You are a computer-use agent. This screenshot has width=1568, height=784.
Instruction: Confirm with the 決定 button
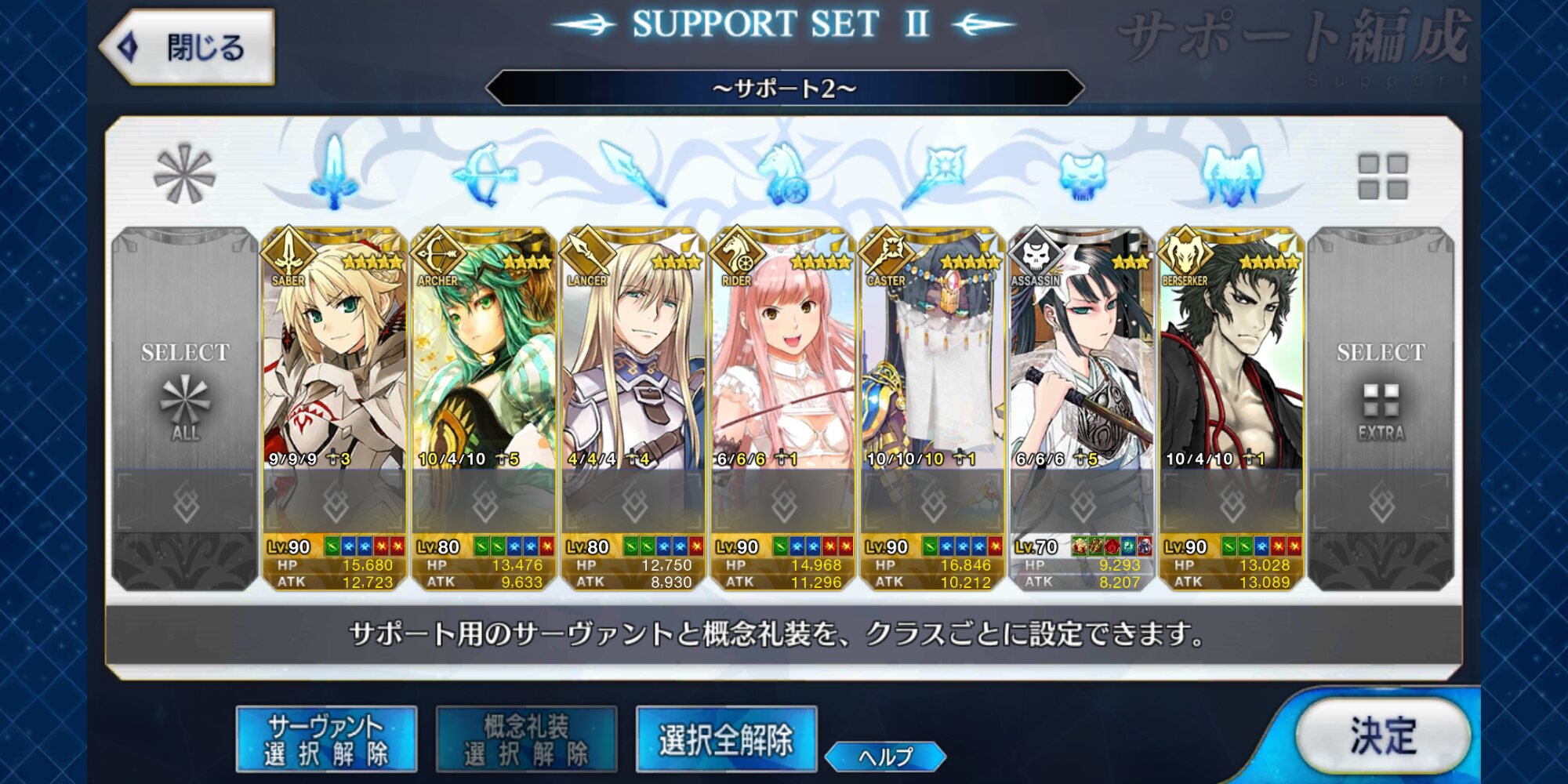(1382, 736)
